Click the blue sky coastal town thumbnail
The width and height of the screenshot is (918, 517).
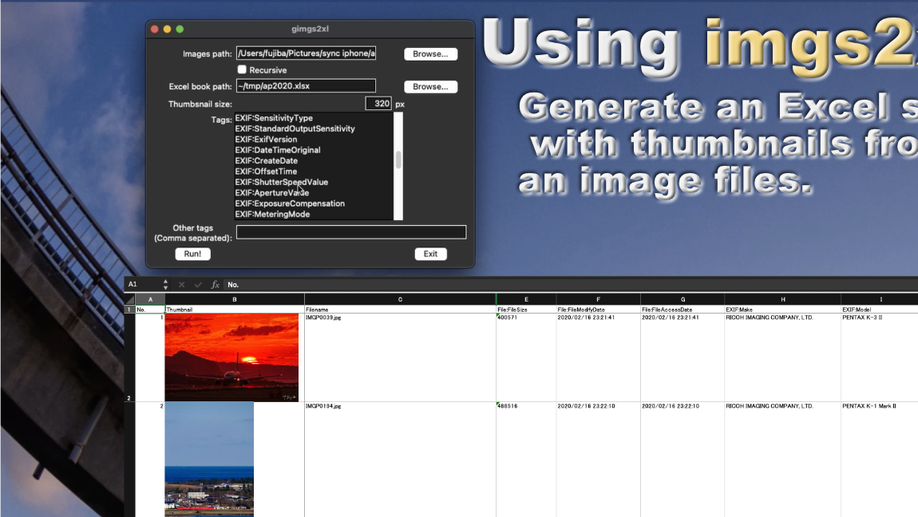tap(209, 459)
